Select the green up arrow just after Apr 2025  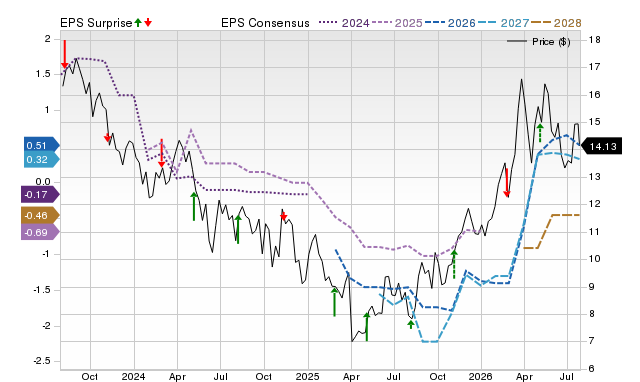(x=367, y=326)
